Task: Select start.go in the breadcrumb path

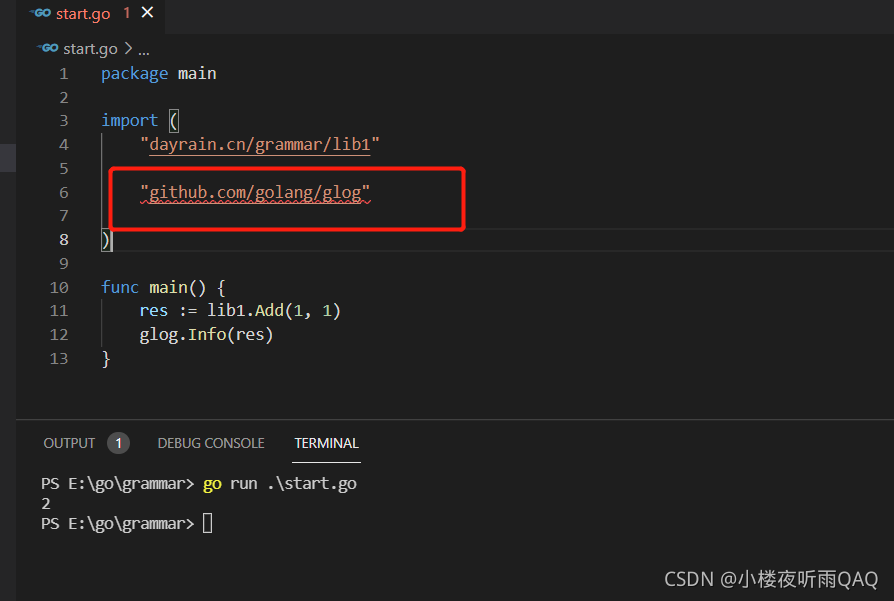Action: tap(90, 48)
